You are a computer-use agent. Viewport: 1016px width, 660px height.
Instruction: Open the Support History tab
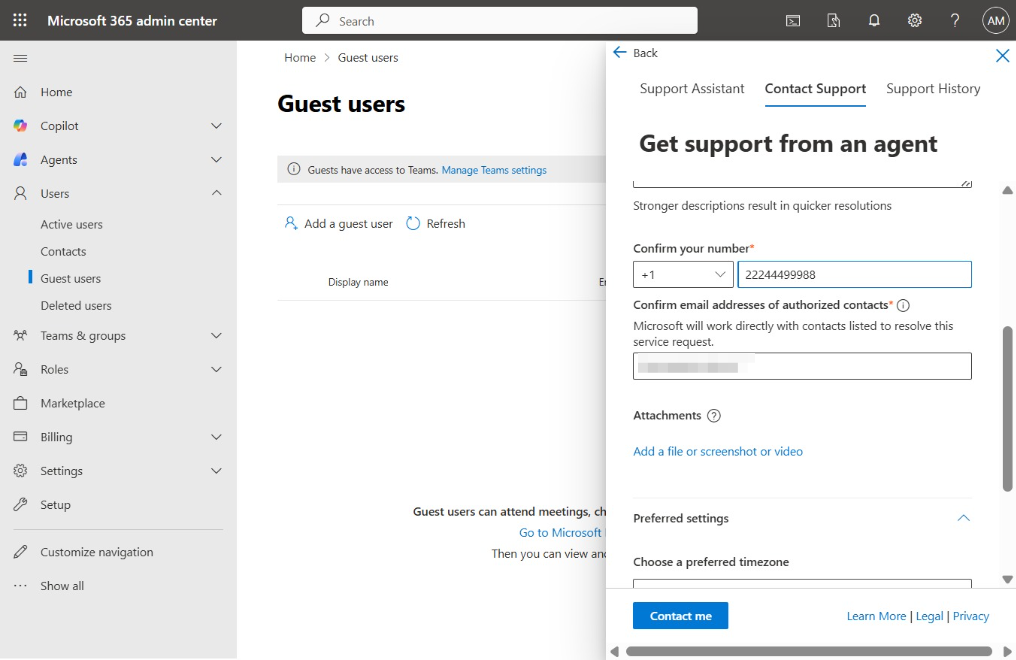pos(932,89)
